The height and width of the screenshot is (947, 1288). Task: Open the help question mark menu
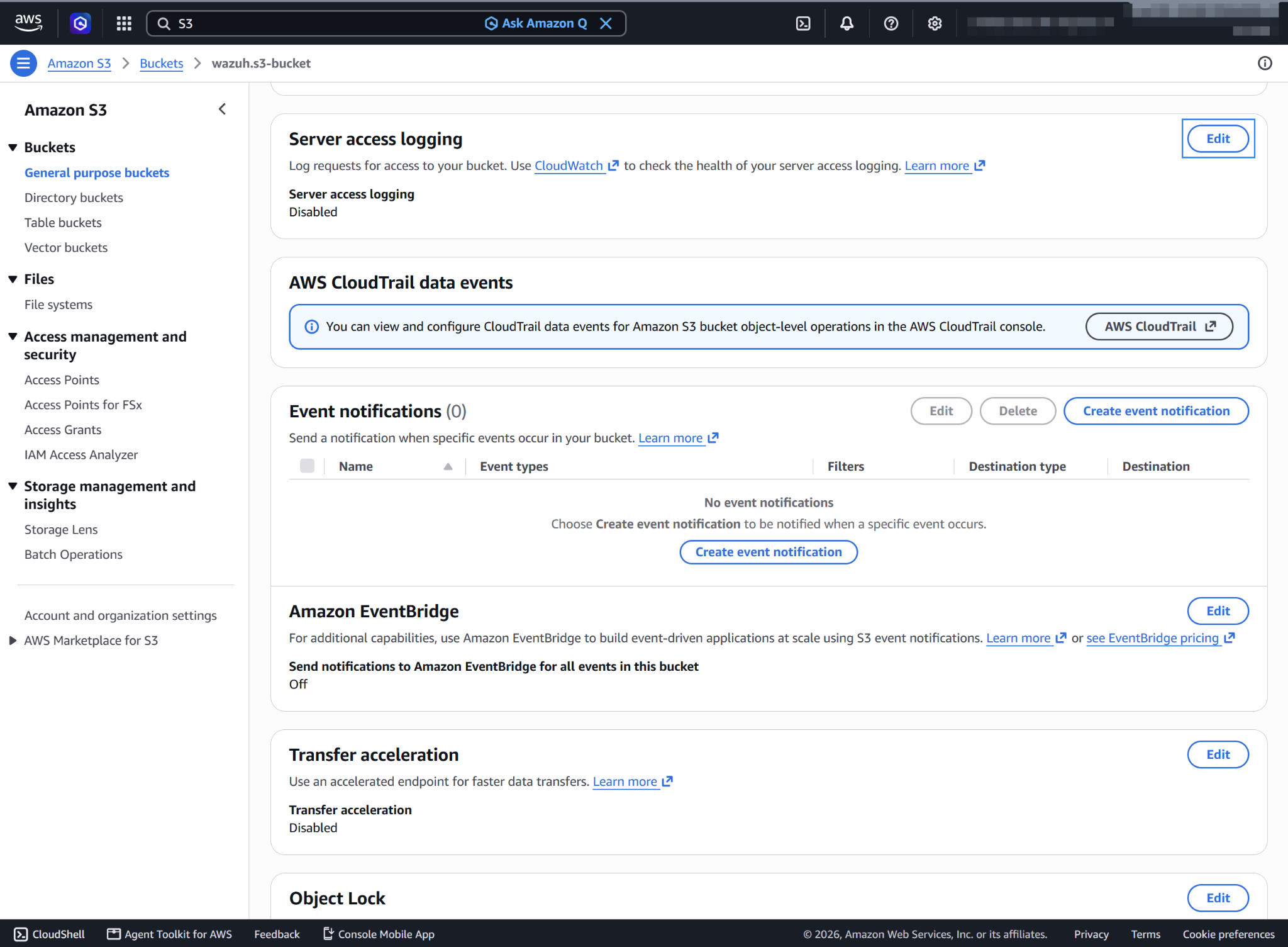(891, 23)
